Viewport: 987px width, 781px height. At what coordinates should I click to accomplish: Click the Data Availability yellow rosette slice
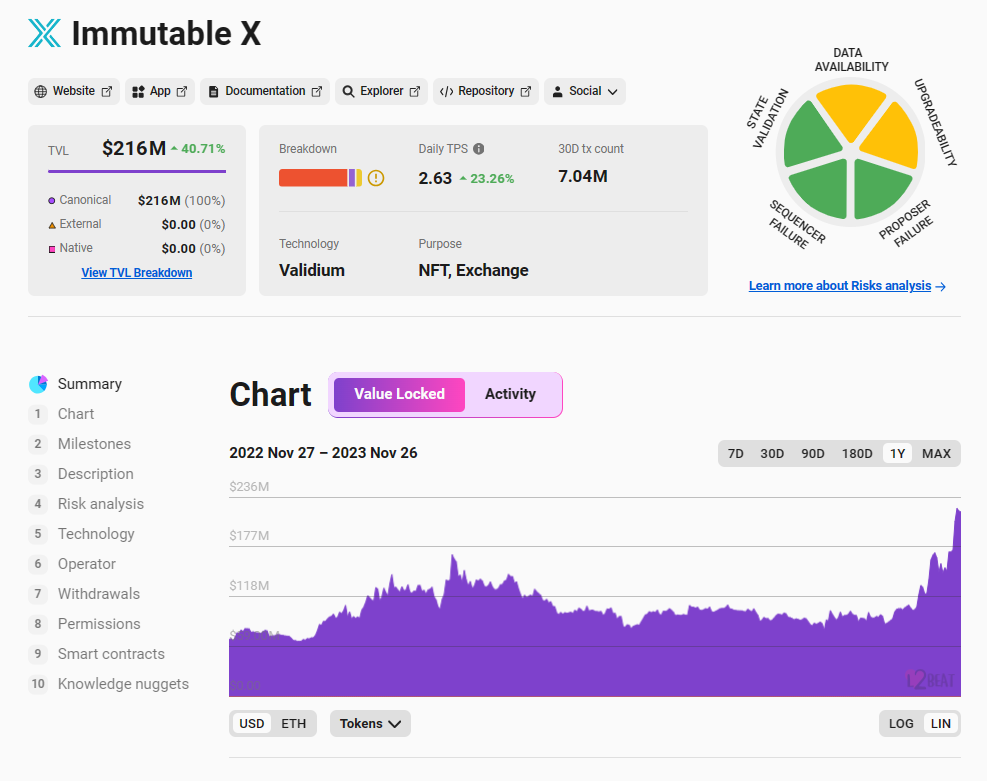point(851,110)
